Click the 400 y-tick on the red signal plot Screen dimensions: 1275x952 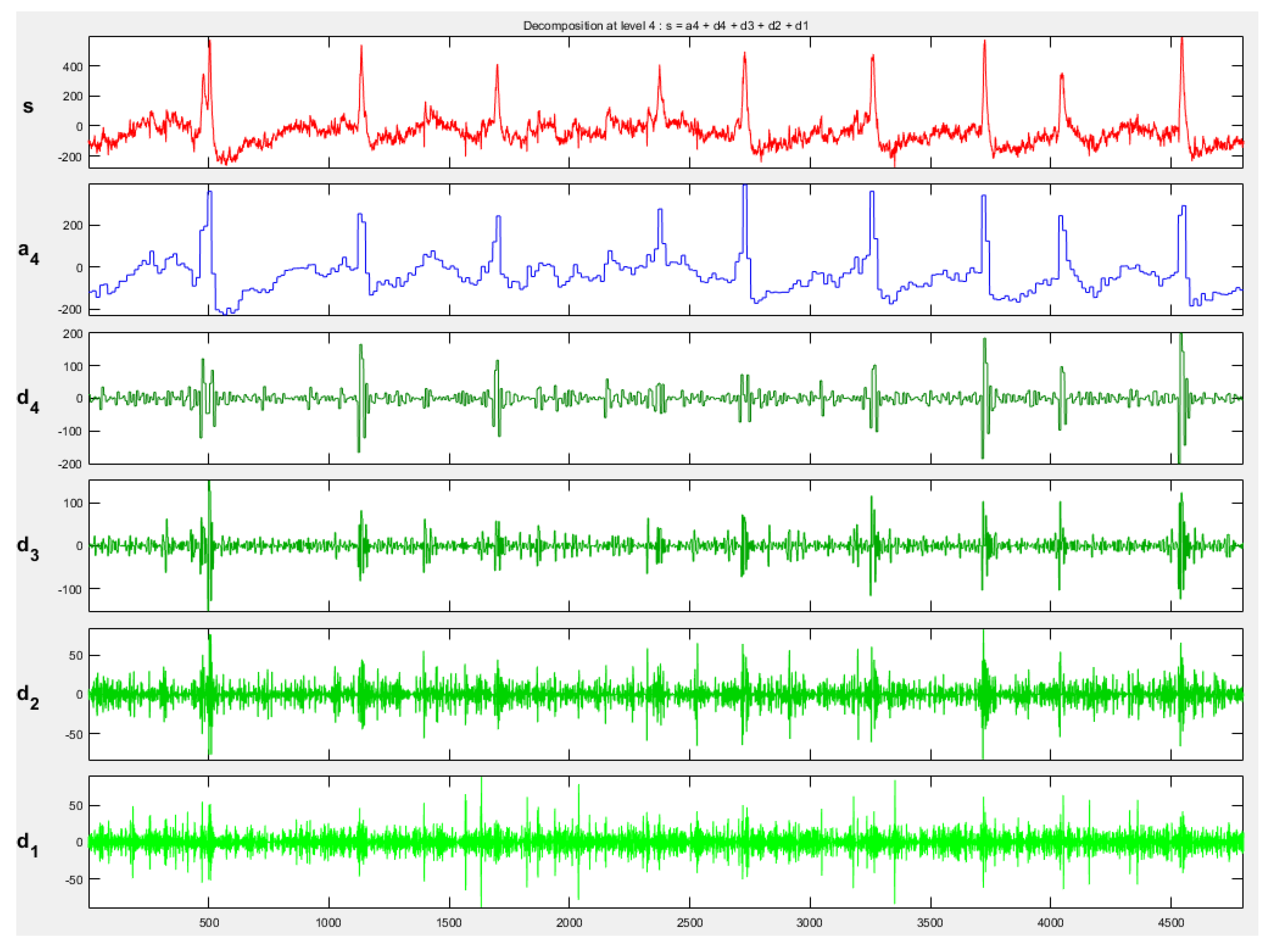point(73,67)
